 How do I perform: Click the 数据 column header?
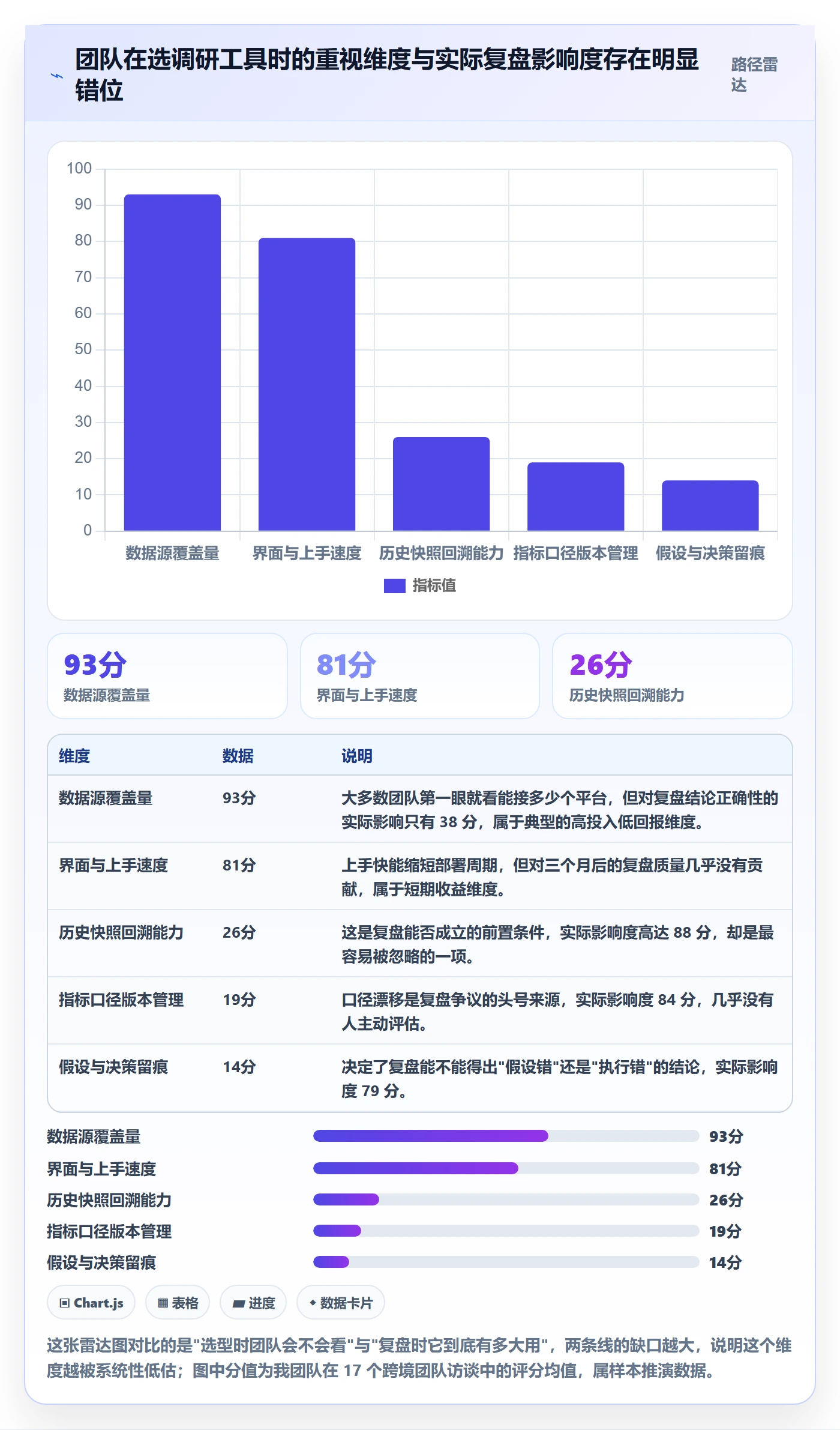tap(238, 756)
